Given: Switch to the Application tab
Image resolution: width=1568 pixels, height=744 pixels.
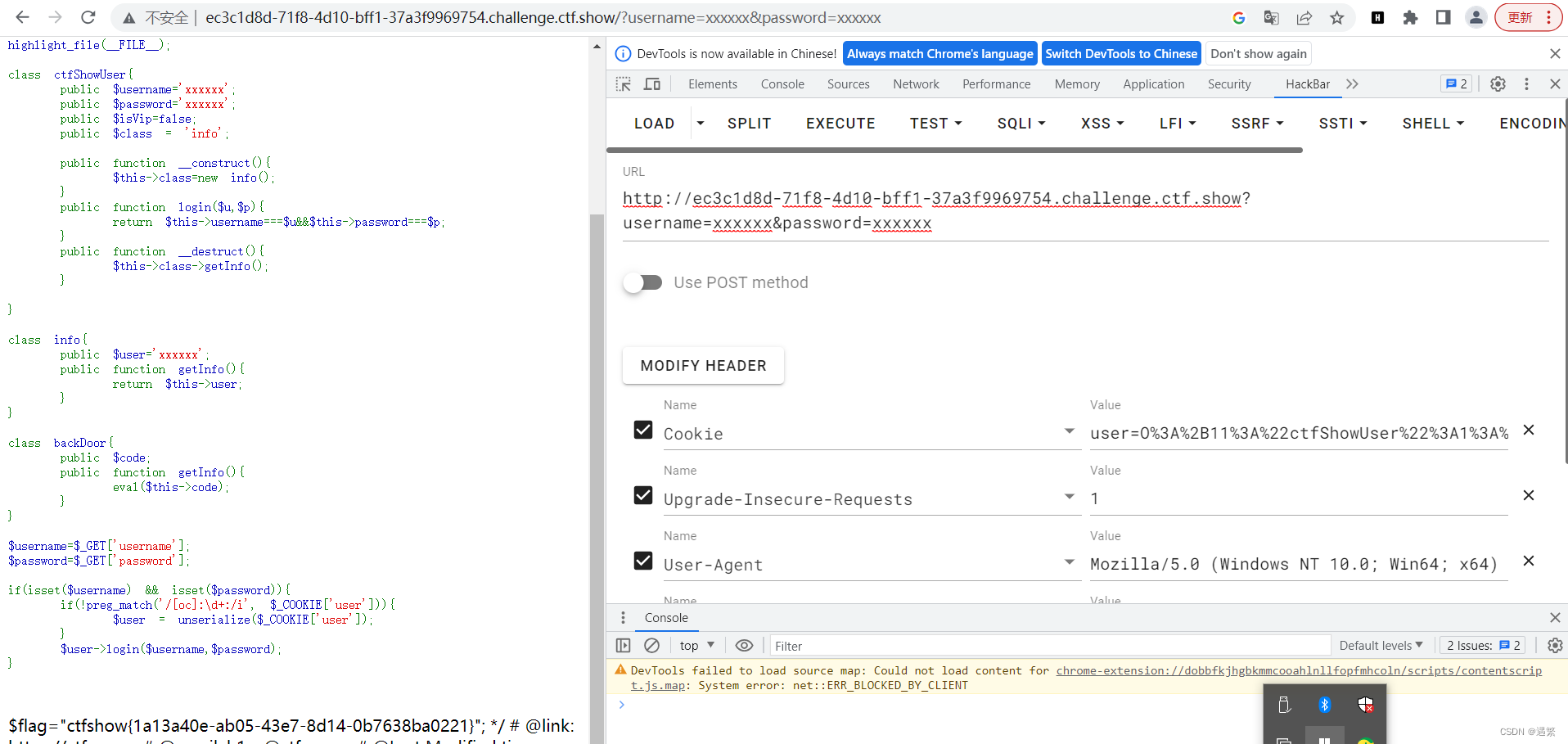Looking at the screenshot, I should click(x=1153, y=83).
